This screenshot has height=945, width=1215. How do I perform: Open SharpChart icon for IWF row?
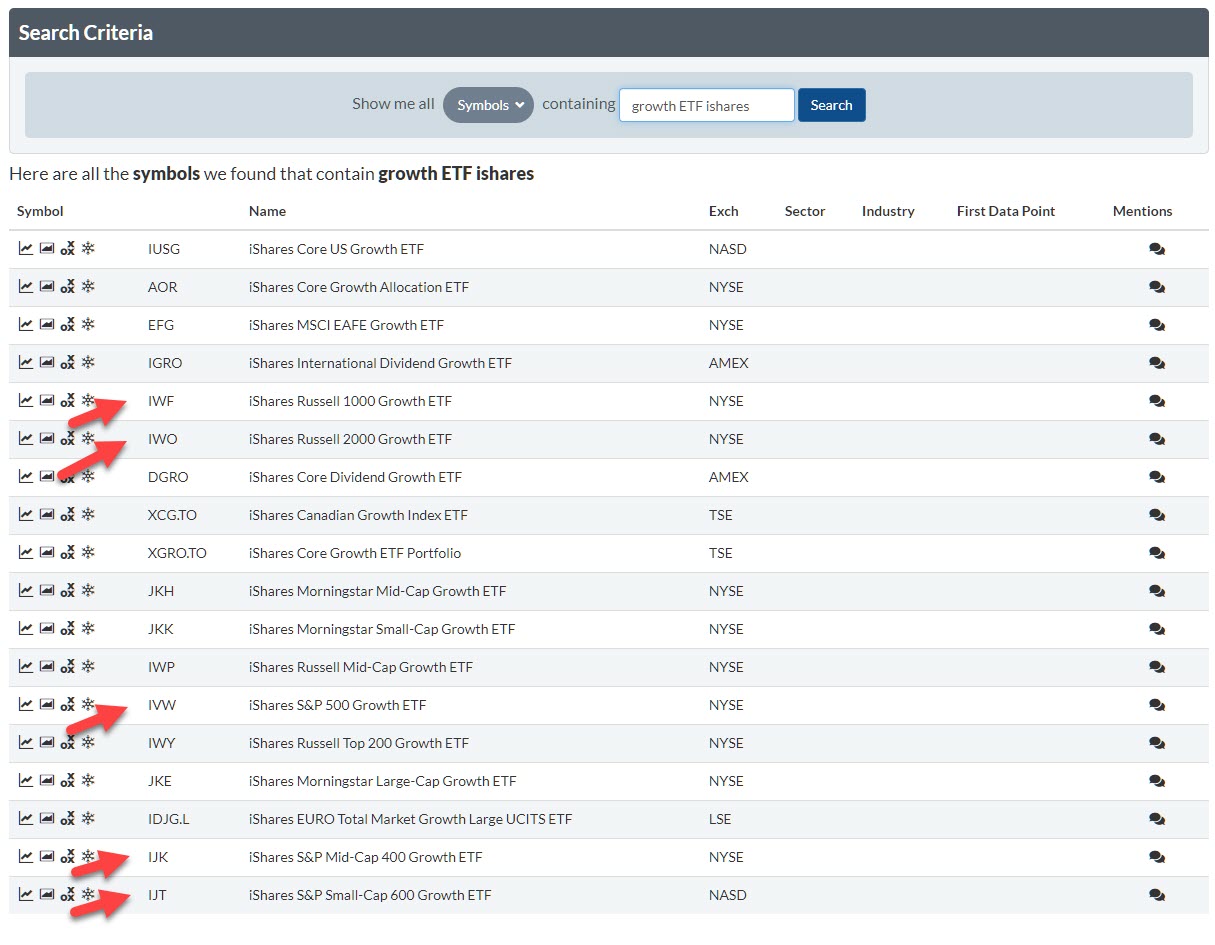[26, 401]
